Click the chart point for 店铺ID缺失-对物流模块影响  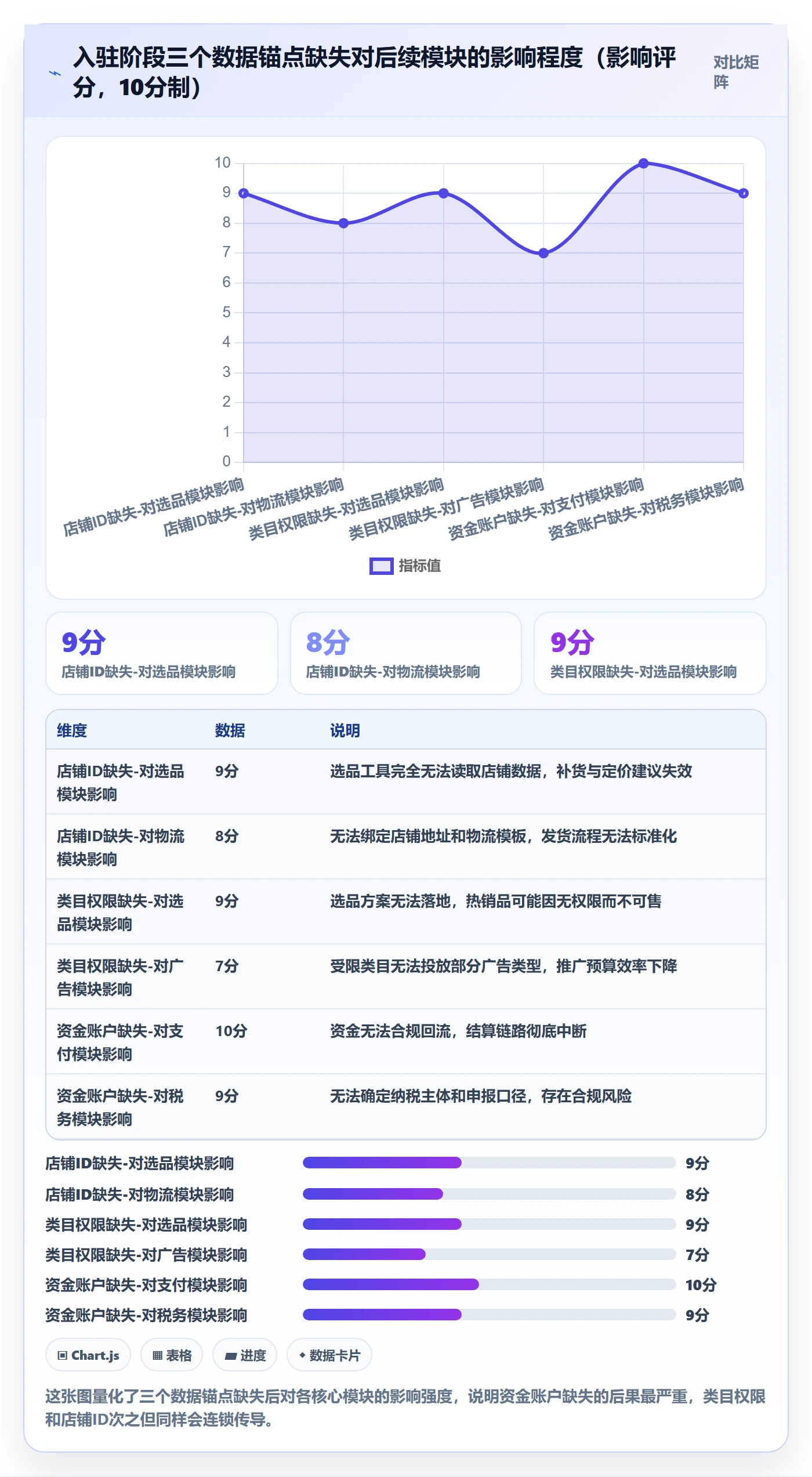tap(343, 223)
